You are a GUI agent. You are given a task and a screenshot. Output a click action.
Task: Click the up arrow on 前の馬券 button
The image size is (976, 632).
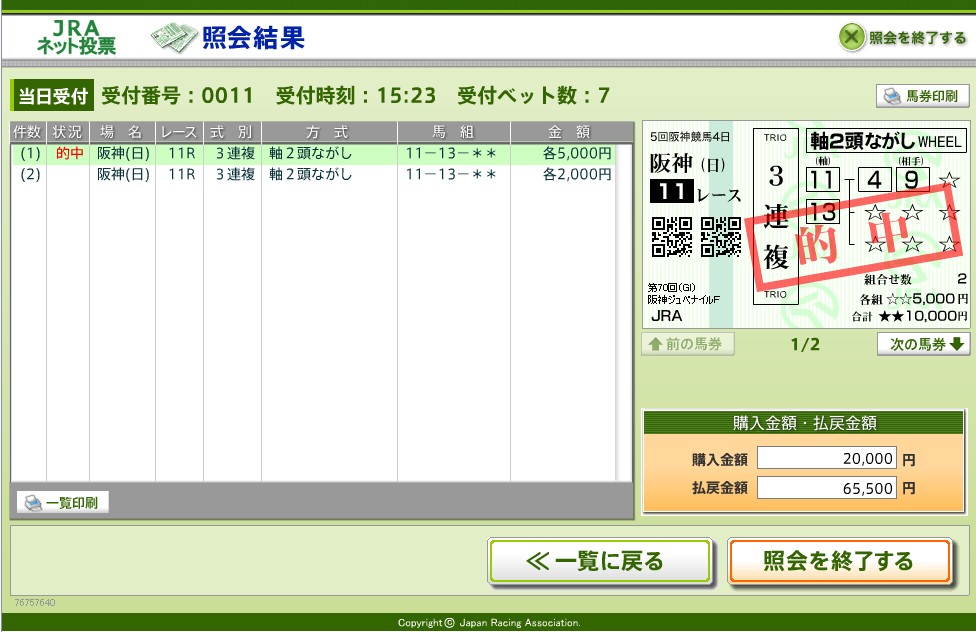click(655, 344)
